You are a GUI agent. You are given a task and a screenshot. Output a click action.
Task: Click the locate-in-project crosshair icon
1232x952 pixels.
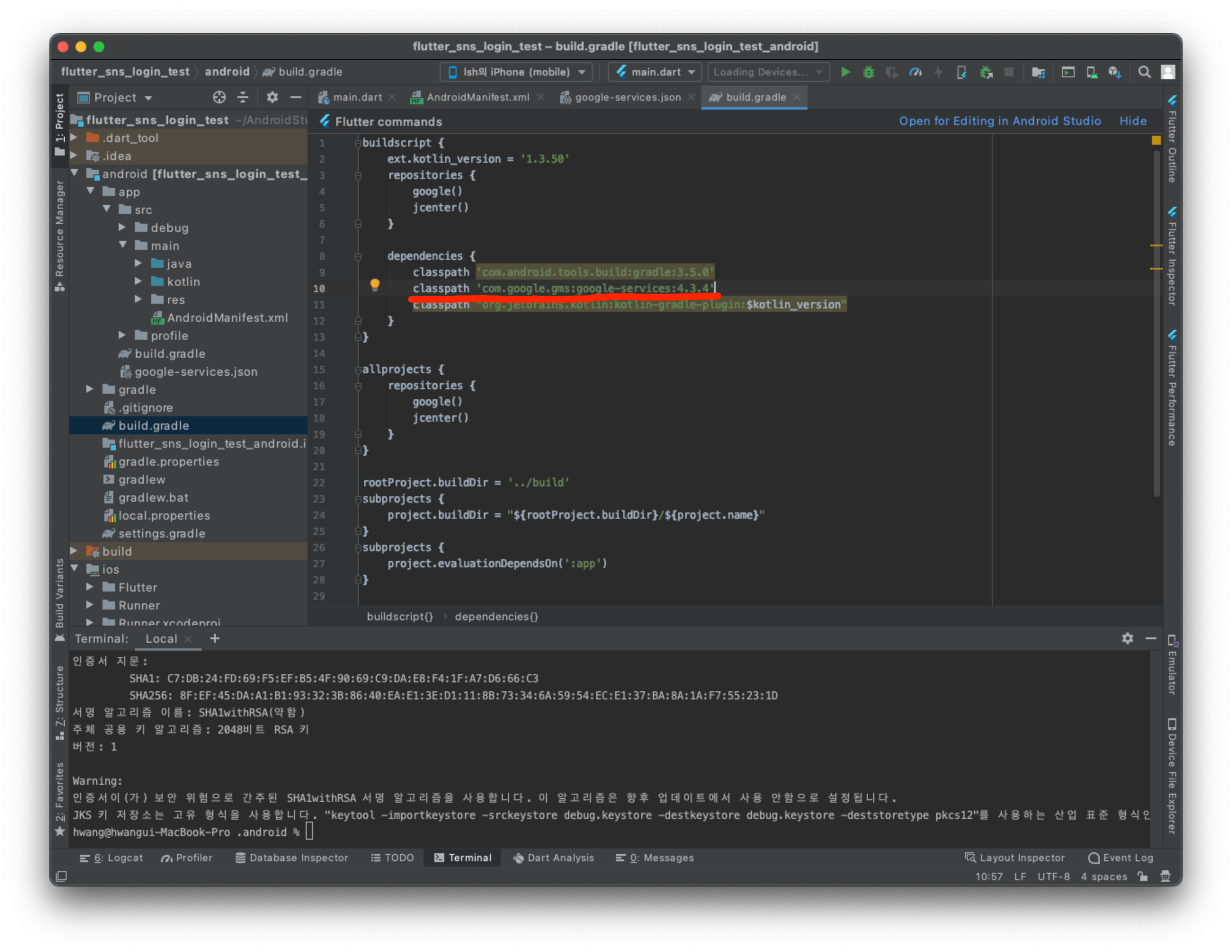219,98
